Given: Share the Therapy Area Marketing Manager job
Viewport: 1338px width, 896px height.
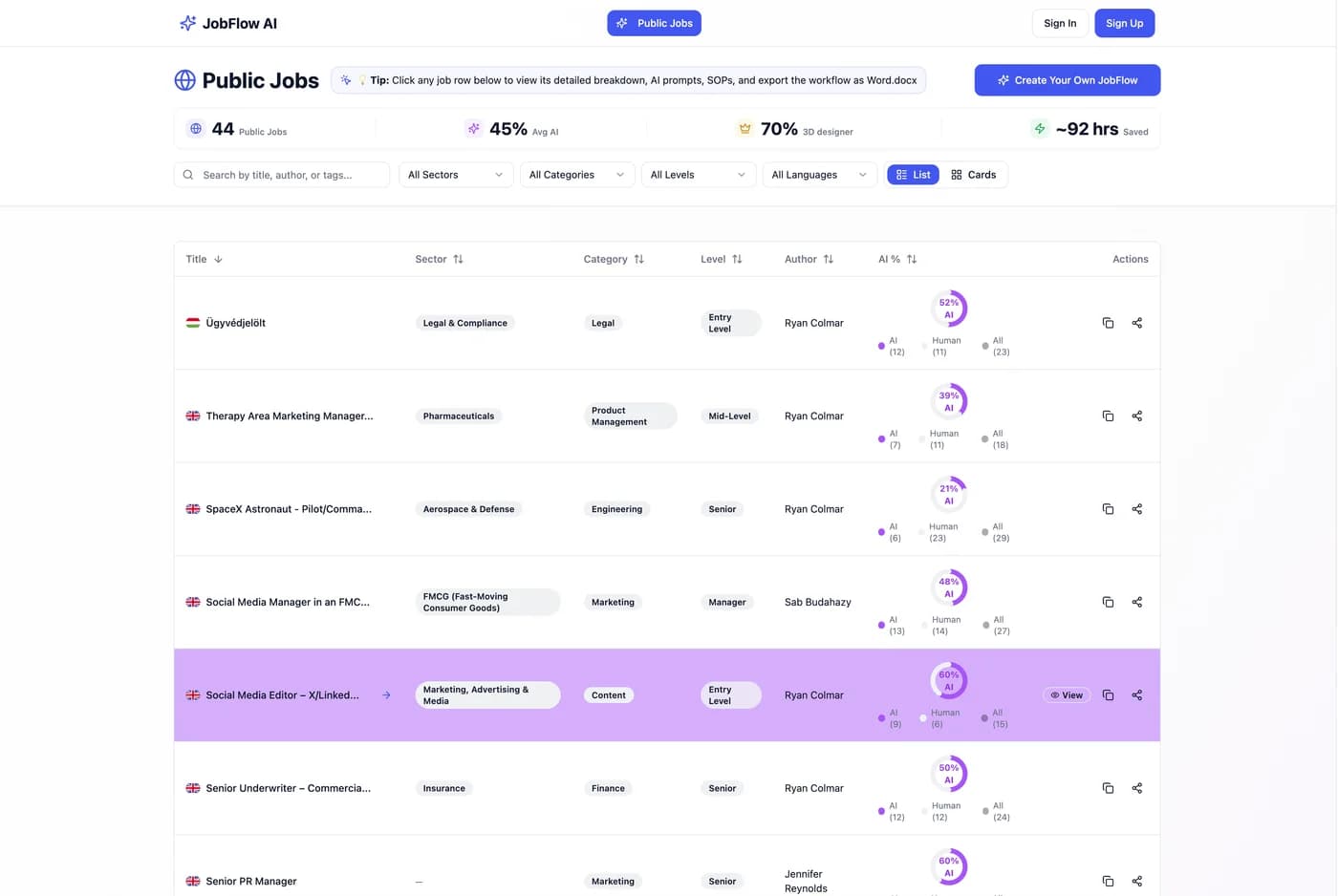Looking at the screenshot, I should click(x=1136, y=416).
